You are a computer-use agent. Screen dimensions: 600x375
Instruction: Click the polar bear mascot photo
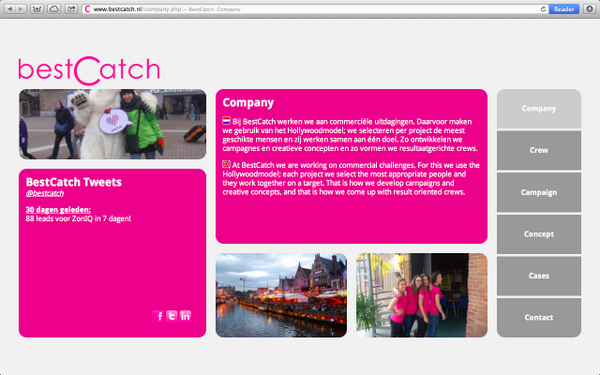point(112,124)
